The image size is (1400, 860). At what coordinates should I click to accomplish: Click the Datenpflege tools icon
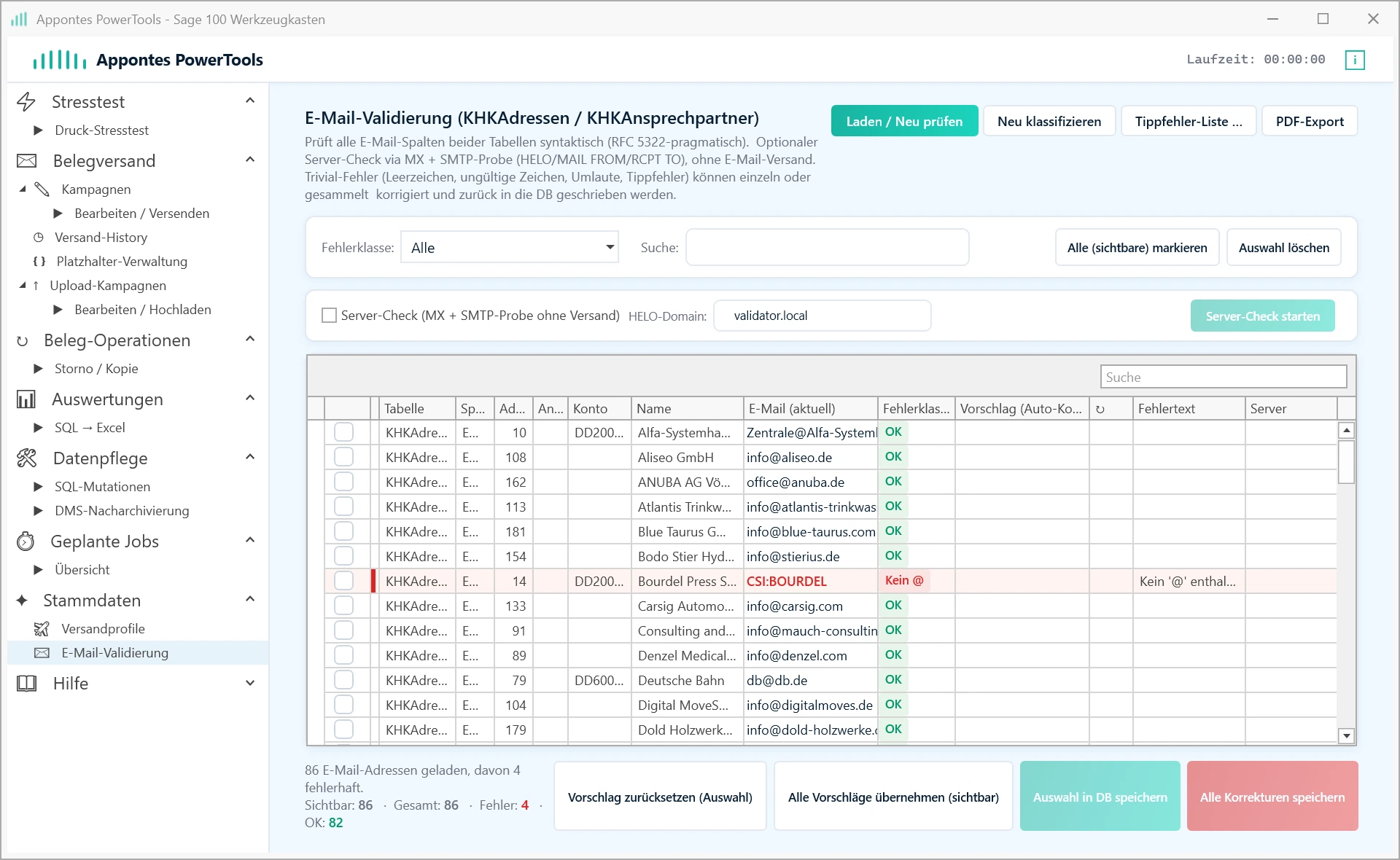pos(26,458)
